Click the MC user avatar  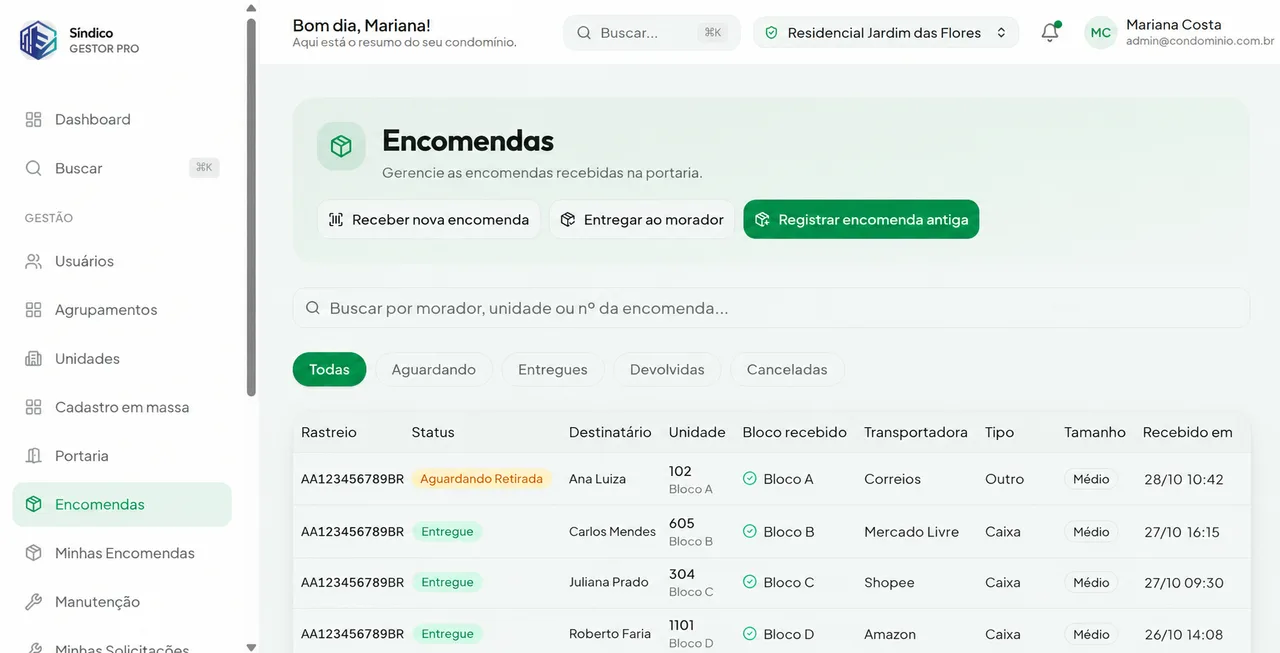[x=1101, y=33]
